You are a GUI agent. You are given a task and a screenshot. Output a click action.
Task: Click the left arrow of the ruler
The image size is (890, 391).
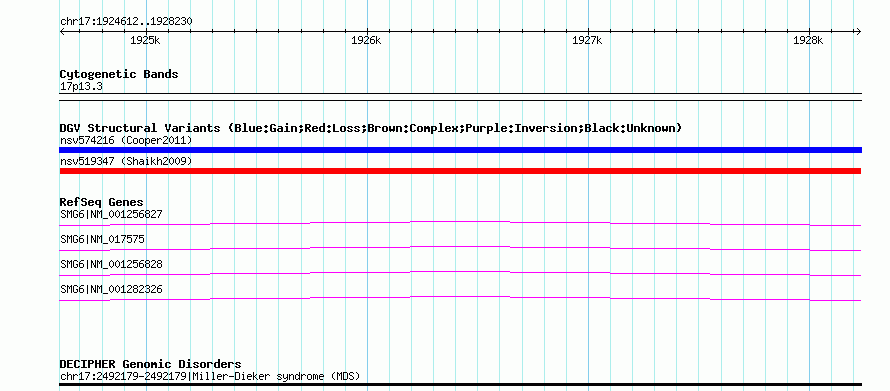[x=62, y=31]
